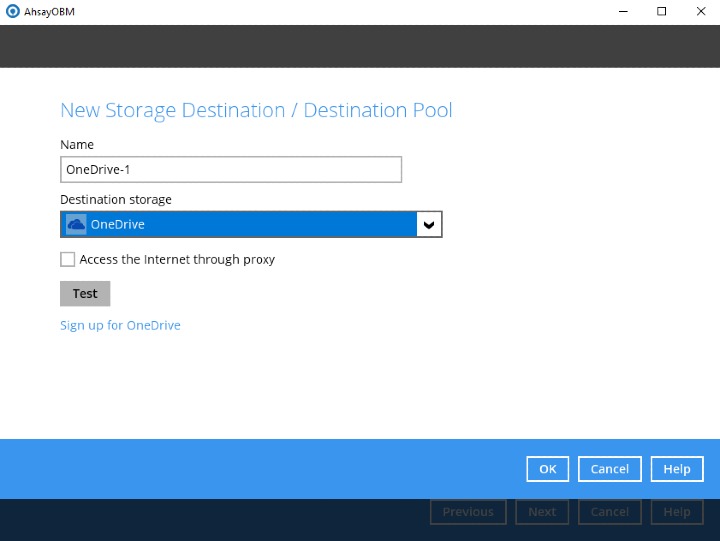Click the dimmed Cancel button at bottom

click(x=609, y=512)
